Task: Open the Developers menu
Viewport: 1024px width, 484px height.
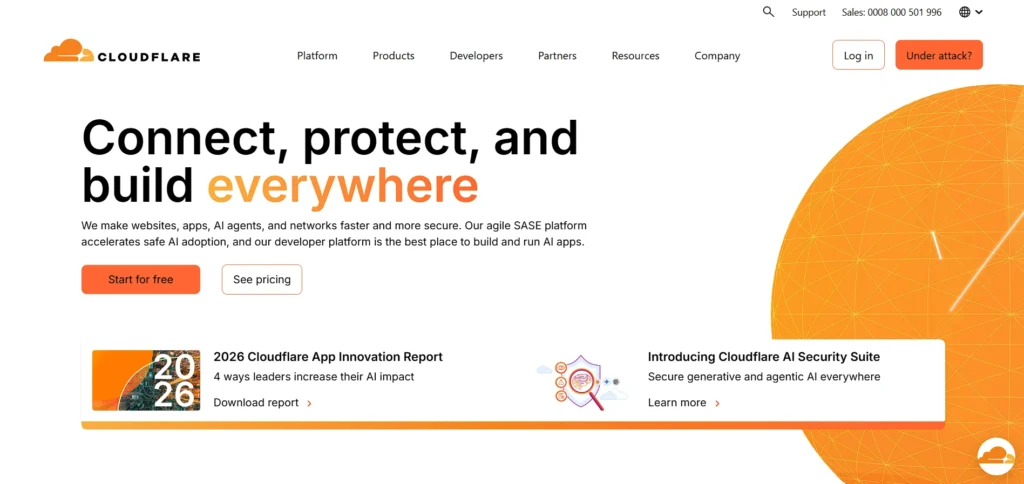Action: click(x=476, y=56)
